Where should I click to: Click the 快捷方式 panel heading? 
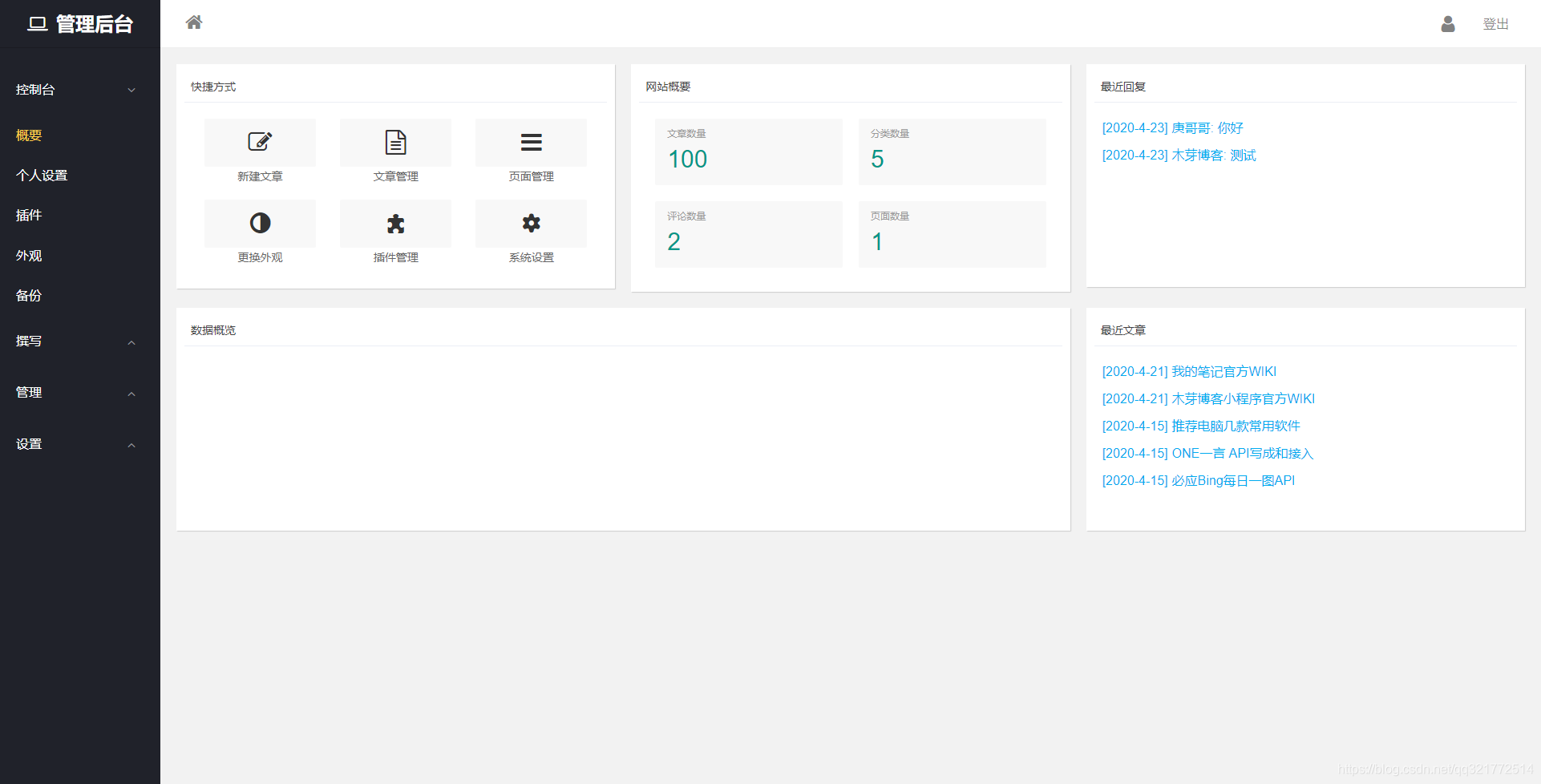point(213,87)
